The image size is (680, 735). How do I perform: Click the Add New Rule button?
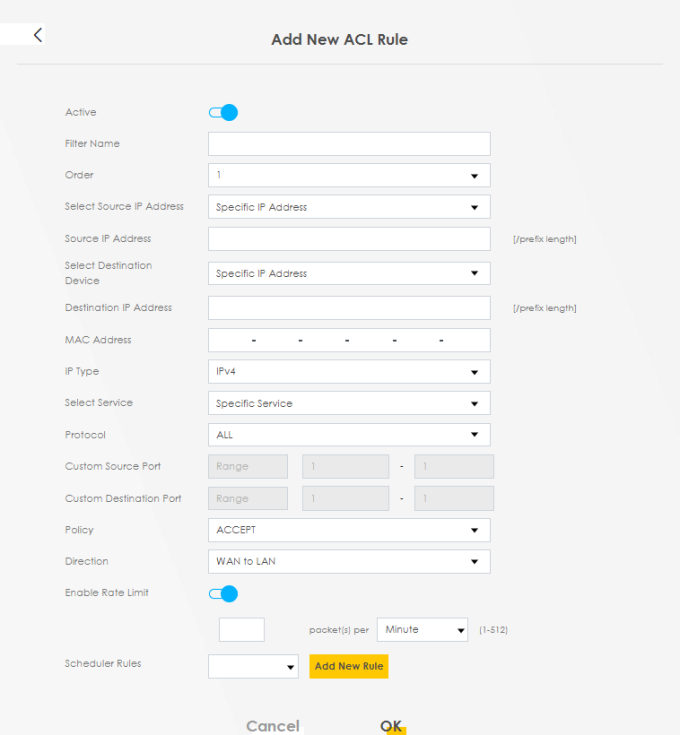(x=349, y=666)
